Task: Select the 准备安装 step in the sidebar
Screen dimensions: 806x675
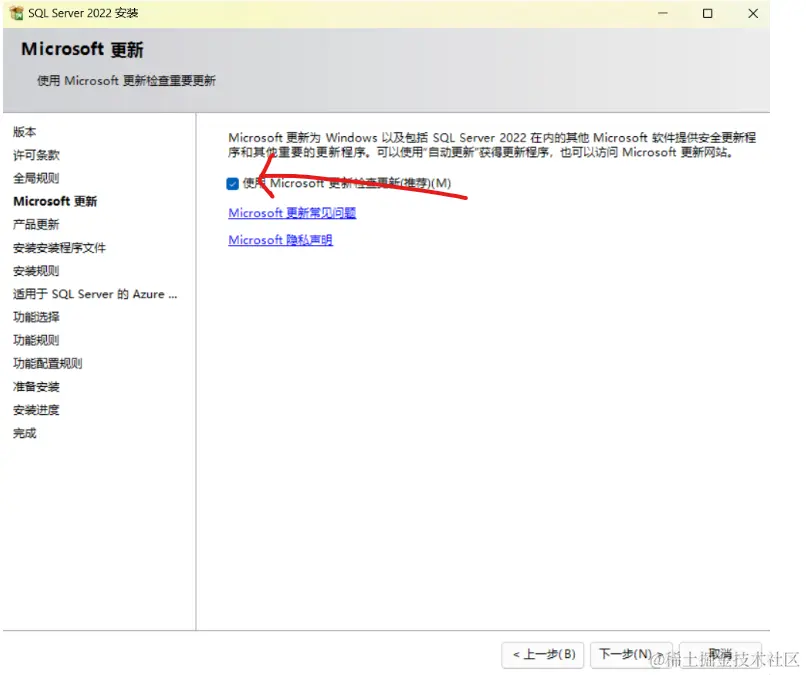Action: click(x=36, y=387)
